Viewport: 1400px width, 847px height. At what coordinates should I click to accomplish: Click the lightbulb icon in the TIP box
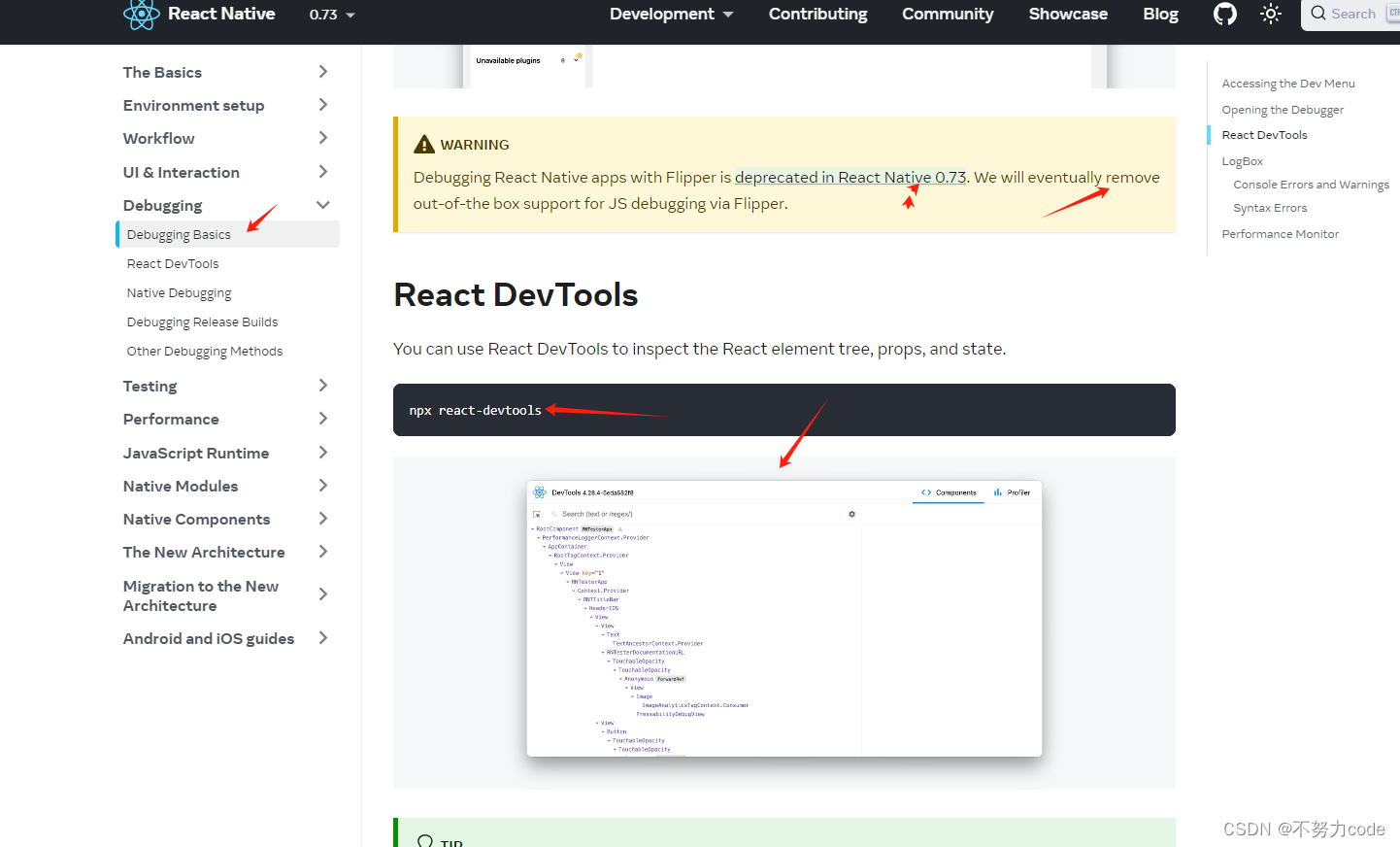point(424,841)
